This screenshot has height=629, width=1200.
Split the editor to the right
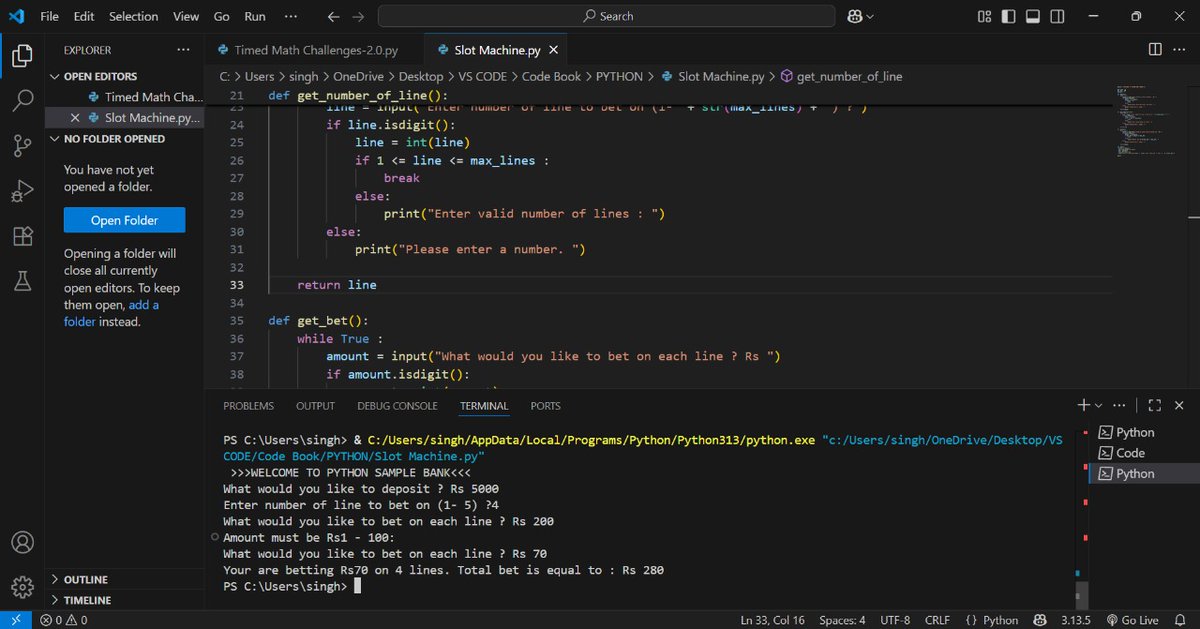(x=1155, y=49)
